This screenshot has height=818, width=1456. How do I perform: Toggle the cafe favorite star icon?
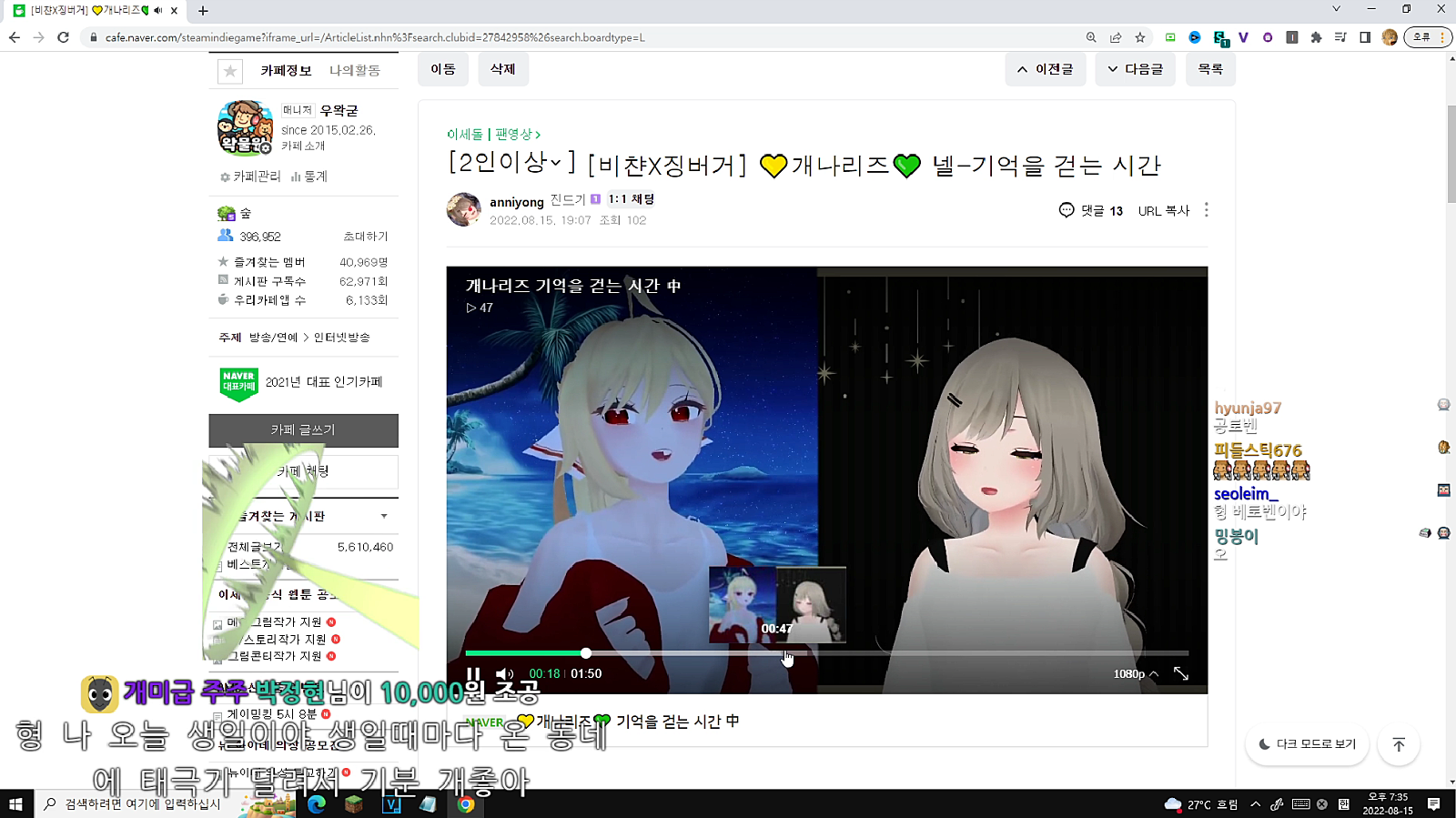tap(230, 70)
